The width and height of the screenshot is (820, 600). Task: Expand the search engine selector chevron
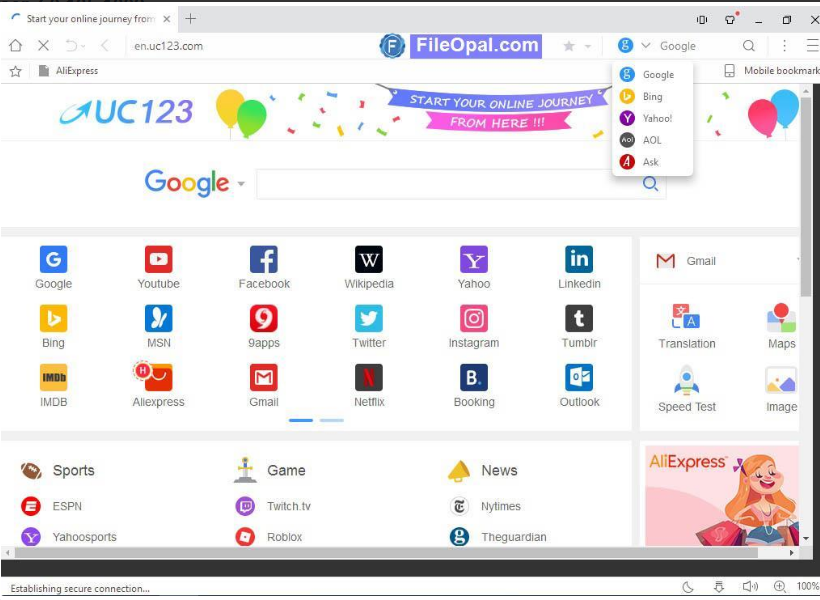point(646,46)
